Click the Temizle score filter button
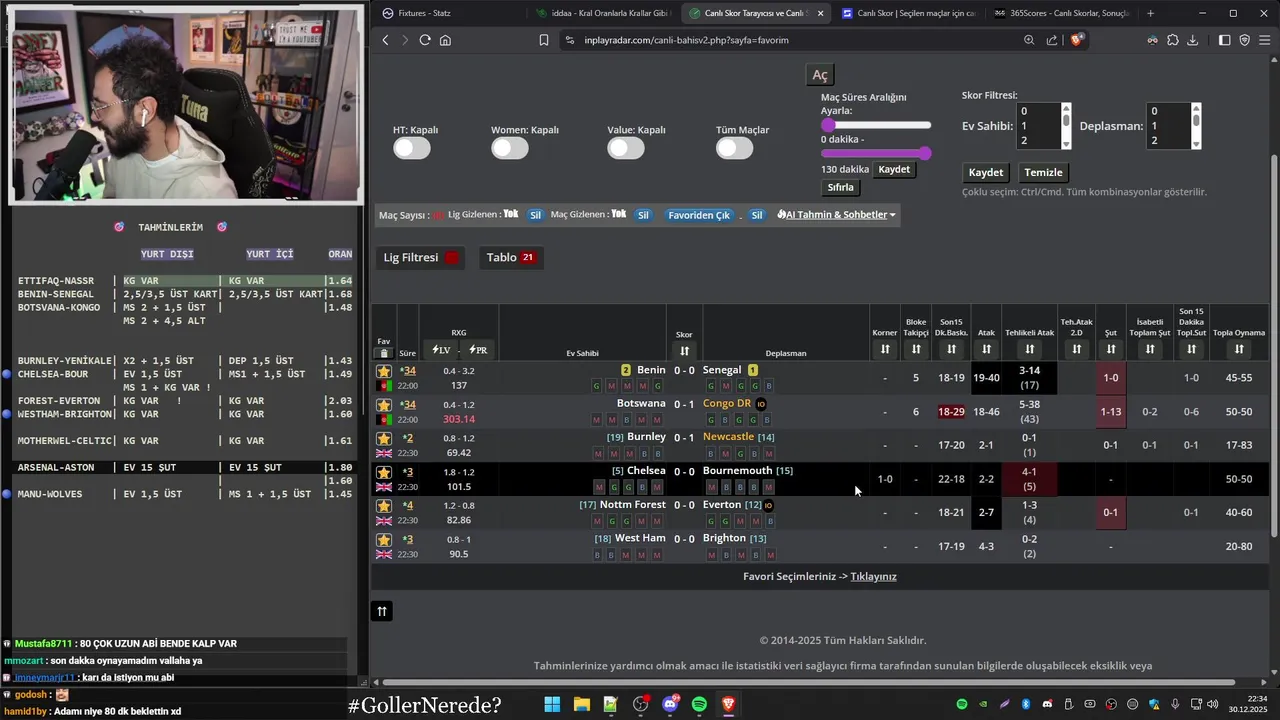This screenshot has width=1280, height=720. (1043, 172)
